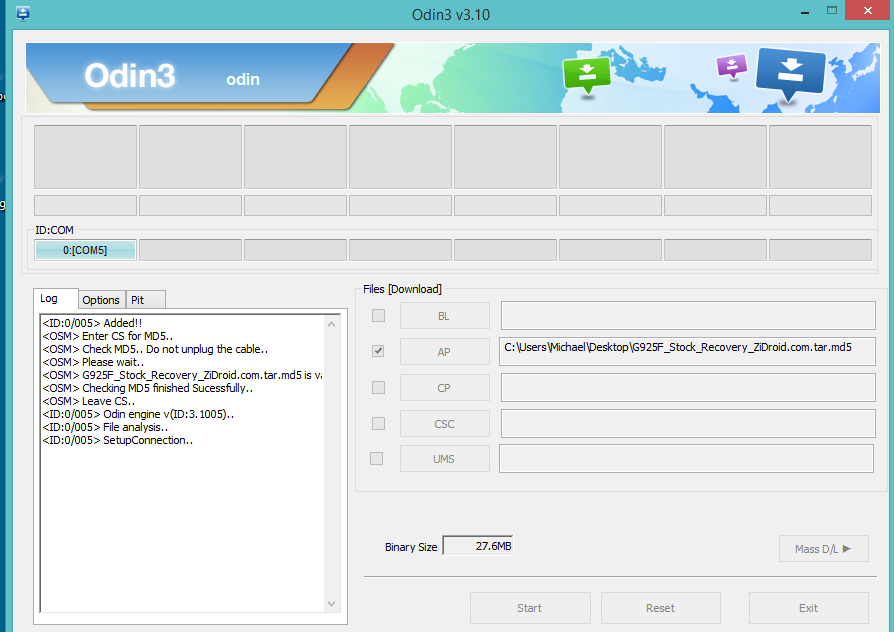894x632 pixels.
Task: Click the Mass D/L button
Action: coord(823,549)
